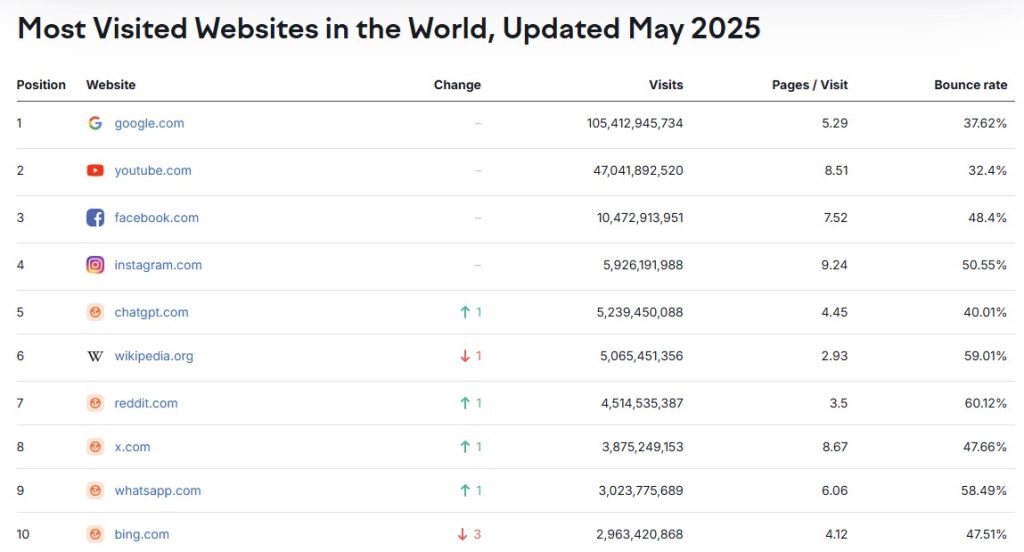1024x552 pixels.
Task: Click the green up arrow for reddit.com
Action: [465, 403]
